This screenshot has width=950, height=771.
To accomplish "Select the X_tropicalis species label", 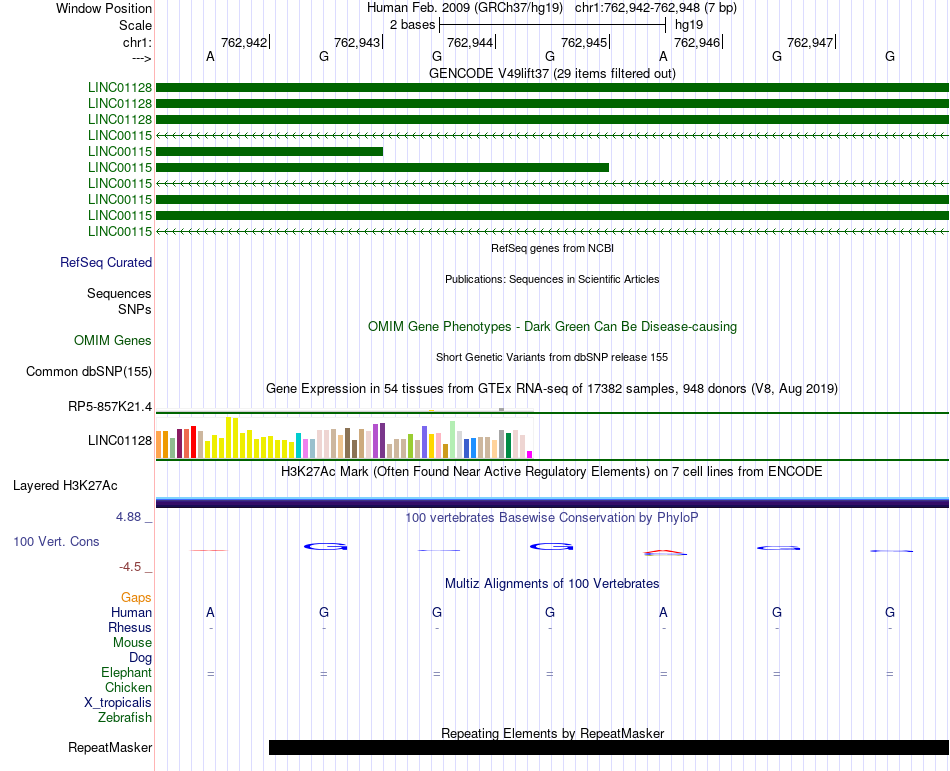I will click(118, 703).
